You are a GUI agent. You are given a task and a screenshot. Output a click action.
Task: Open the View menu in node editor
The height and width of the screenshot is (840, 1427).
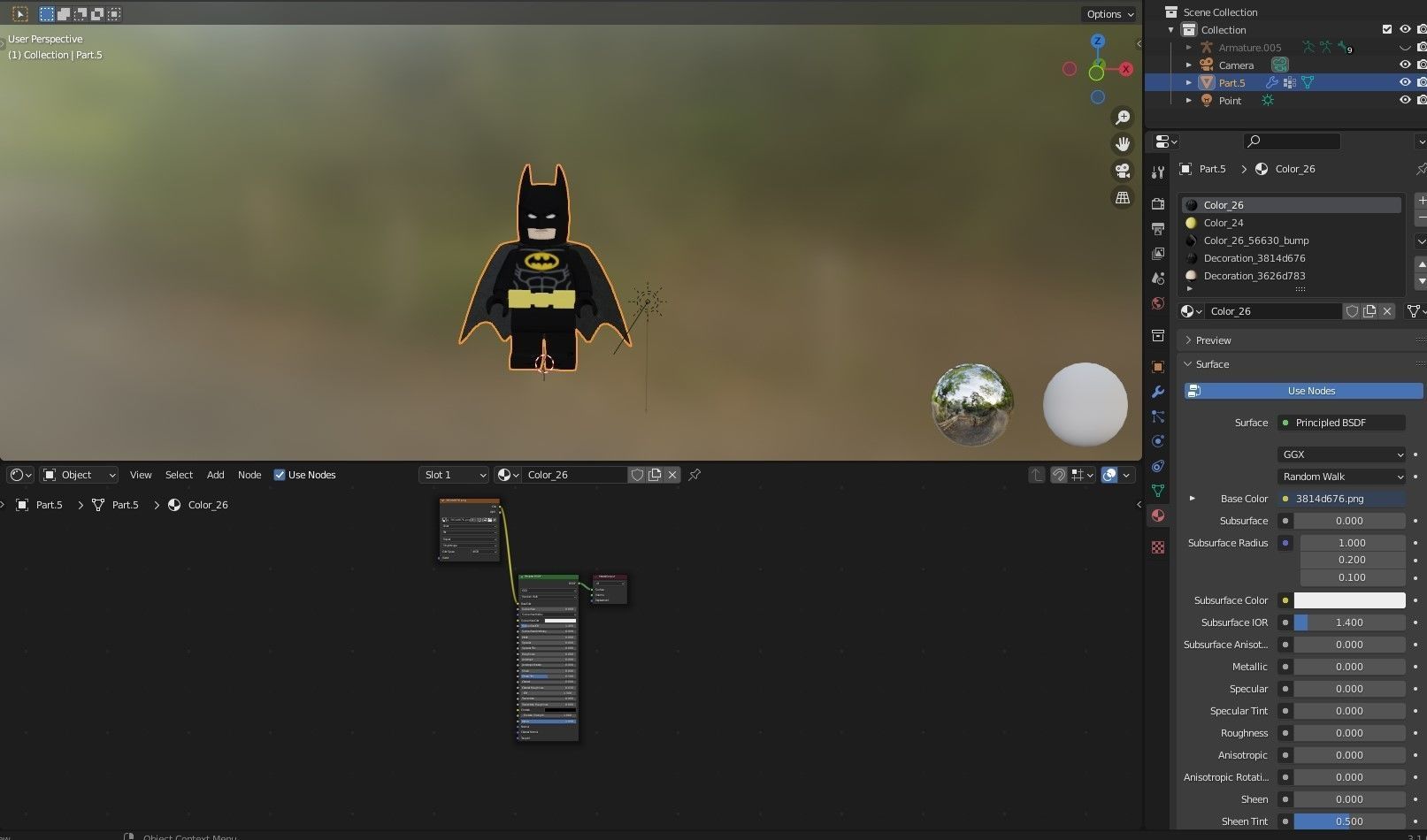click(141, 475)
